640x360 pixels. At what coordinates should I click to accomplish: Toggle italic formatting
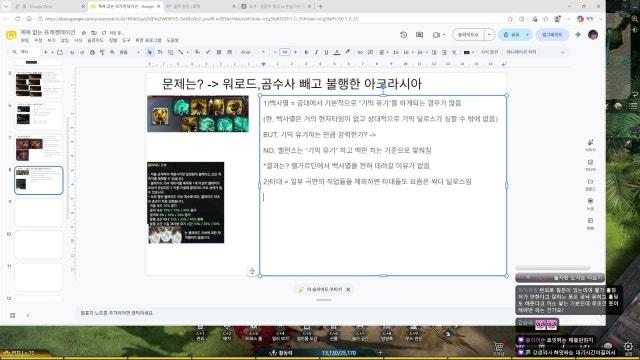pos(316,52)
